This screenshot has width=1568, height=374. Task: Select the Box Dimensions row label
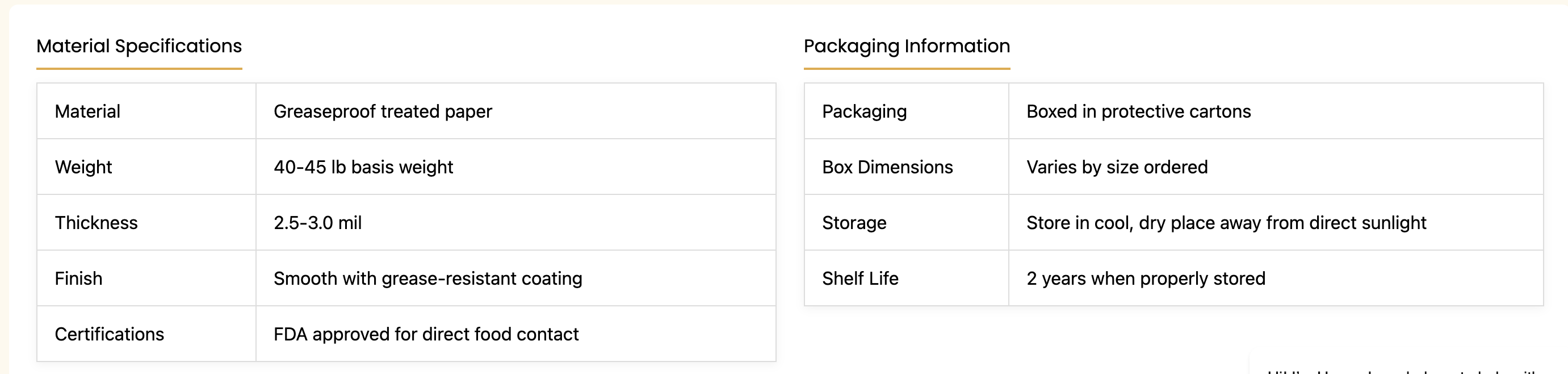[887, 167]
